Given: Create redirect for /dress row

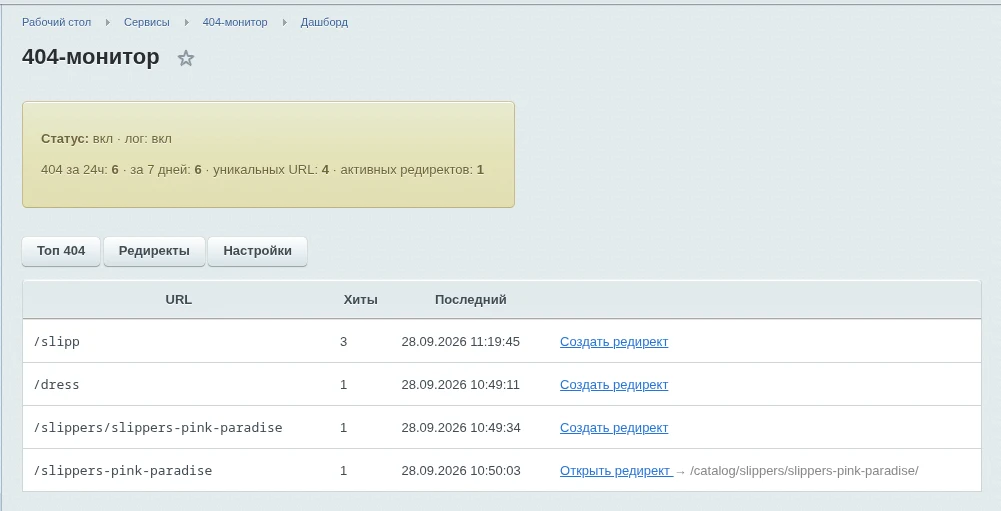Looking at the screenshot, I should (614, 385).
